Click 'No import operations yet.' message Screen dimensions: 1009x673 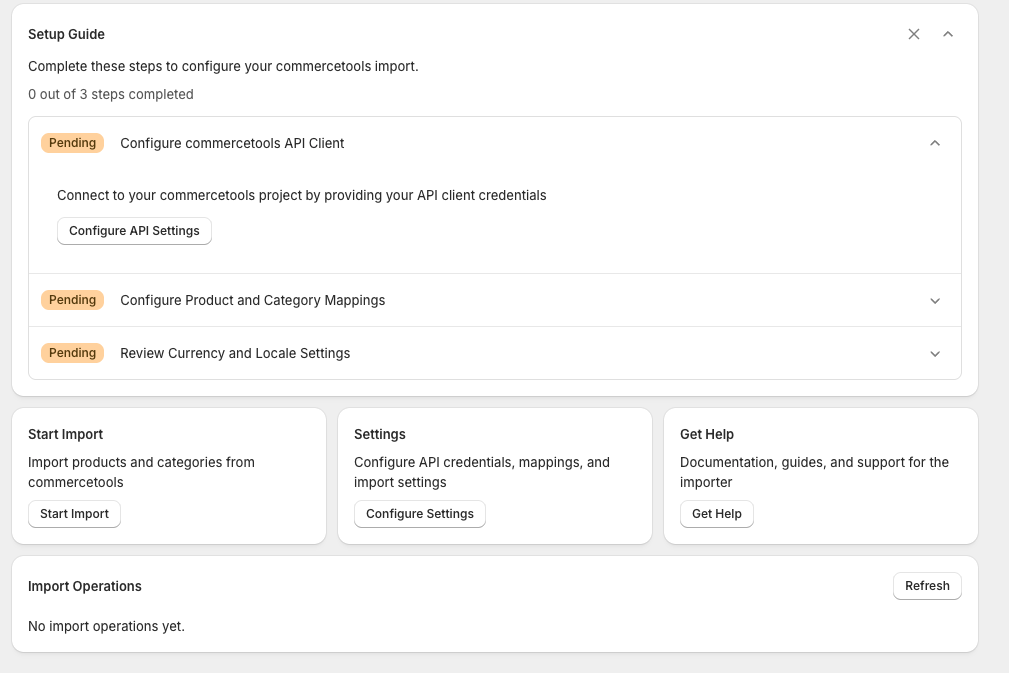(106, 626)
